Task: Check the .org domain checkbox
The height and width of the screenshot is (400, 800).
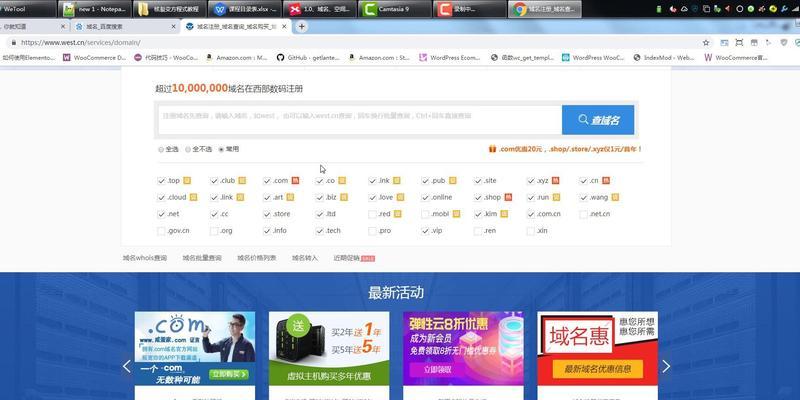Action: coord(214,231)
